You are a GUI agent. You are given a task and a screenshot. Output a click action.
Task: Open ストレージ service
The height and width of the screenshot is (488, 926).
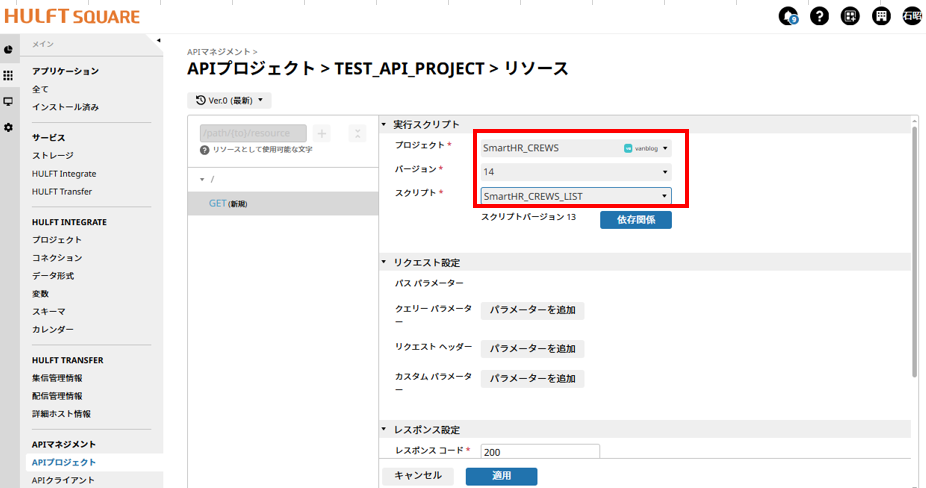click(53, 155)
